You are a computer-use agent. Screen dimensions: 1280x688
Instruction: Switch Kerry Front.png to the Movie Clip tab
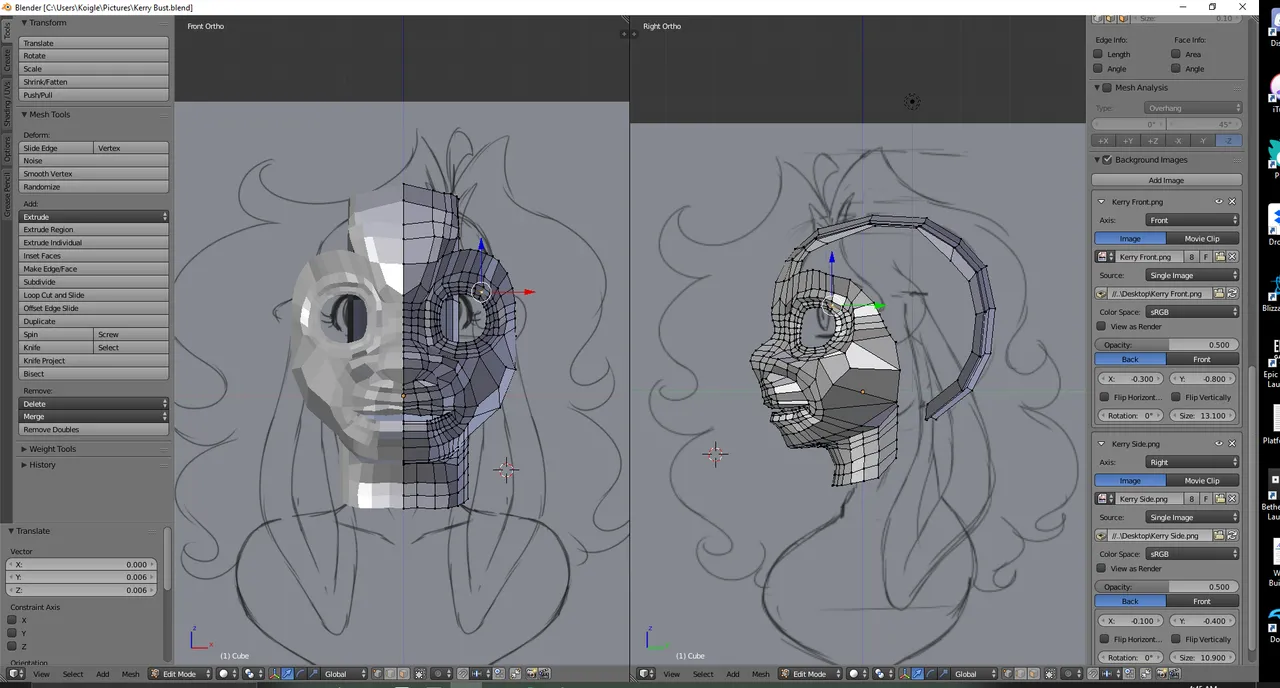(x=1202, y=238)
